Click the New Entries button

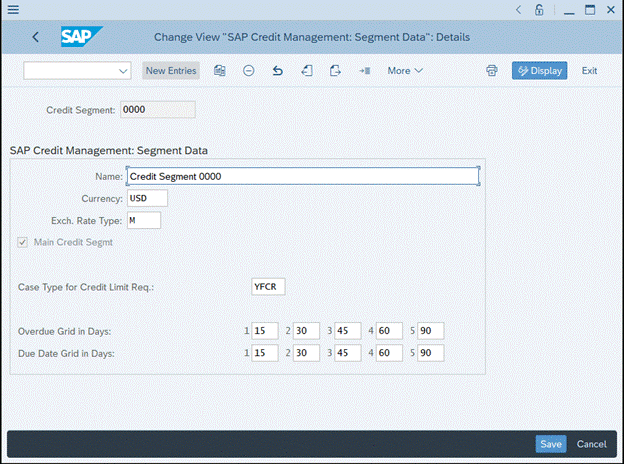170,71
